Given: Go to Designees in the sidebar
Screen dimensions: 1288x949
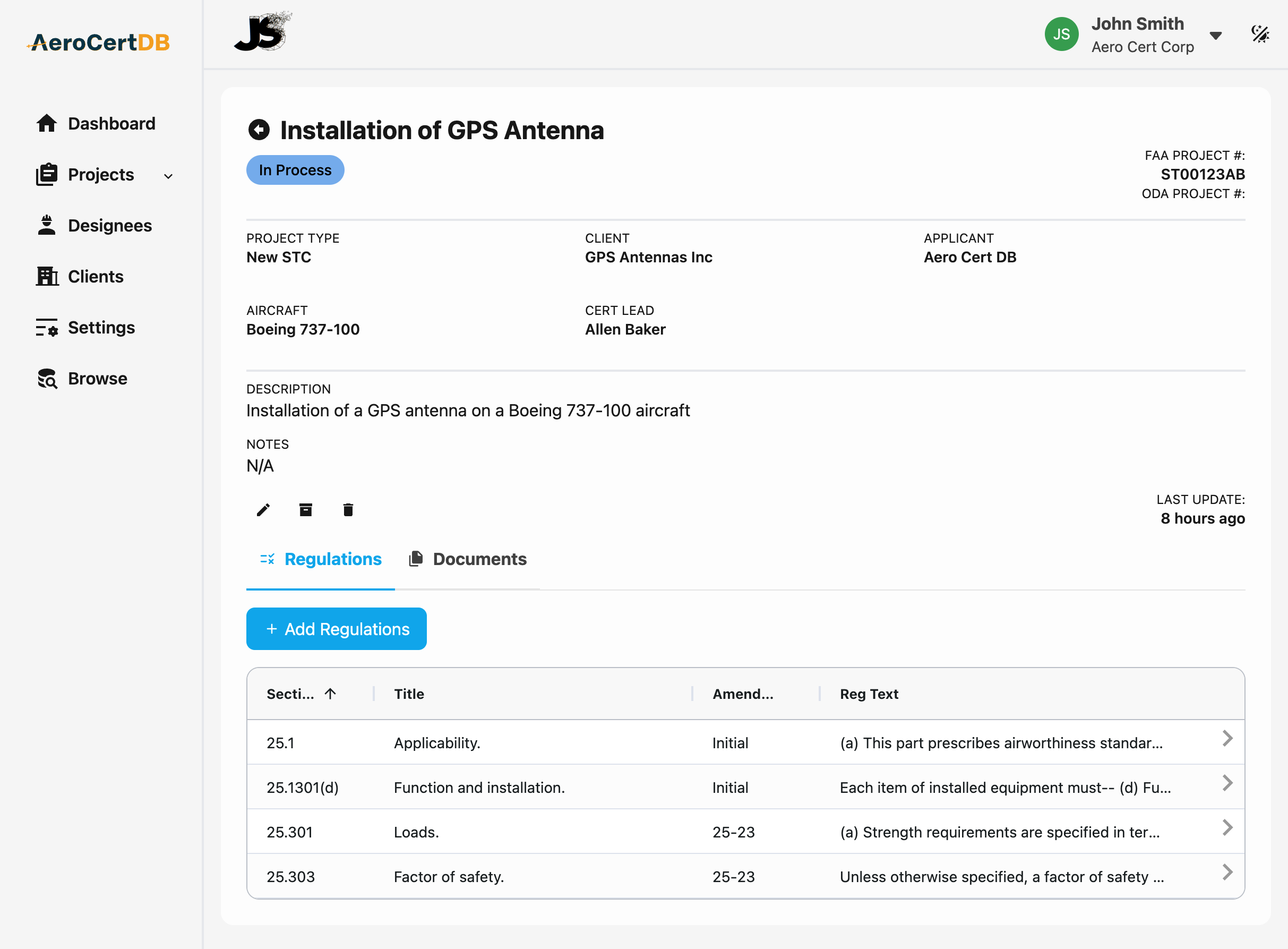Looking at the screenshot, I should pos(109,226).
